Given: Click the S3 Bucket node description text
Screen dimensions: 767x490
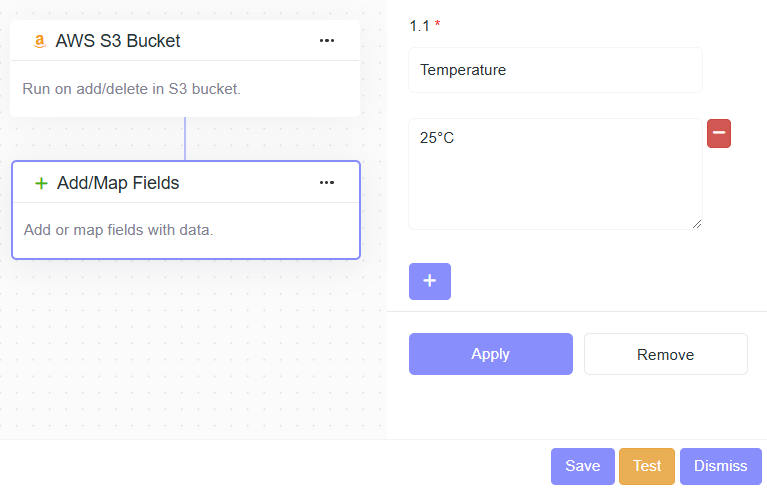Looking at the screenshot, I should (x=131, y=89).
